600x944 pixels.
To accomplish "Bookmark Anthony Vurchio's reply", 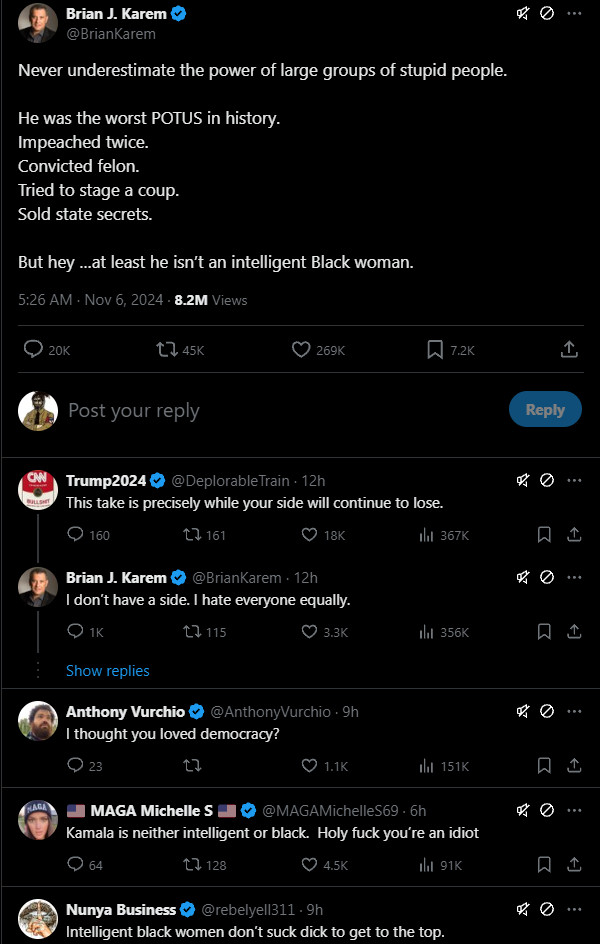I will (544, 766).
